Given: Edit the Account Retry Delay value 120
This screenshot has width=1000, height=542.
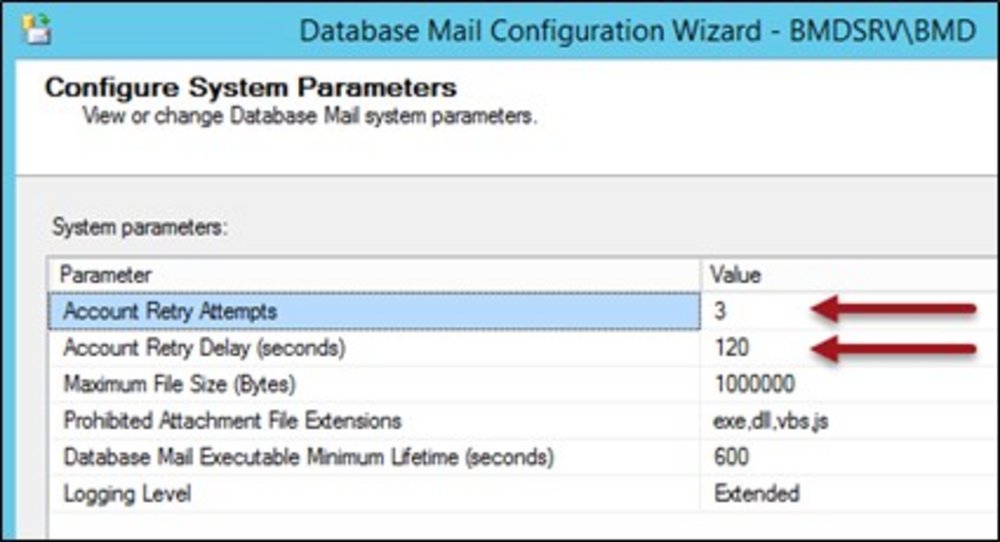Looking at the screenshot, I should 732,348.
